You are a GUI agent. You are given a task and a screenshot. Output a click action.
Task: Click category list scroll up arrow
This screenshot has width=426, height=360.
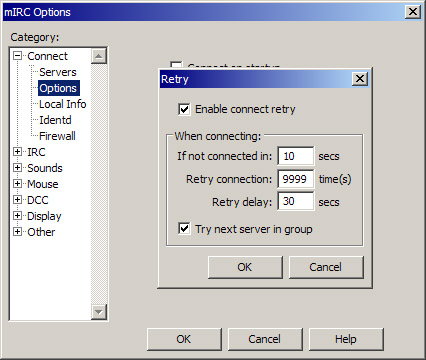point(99,56)
